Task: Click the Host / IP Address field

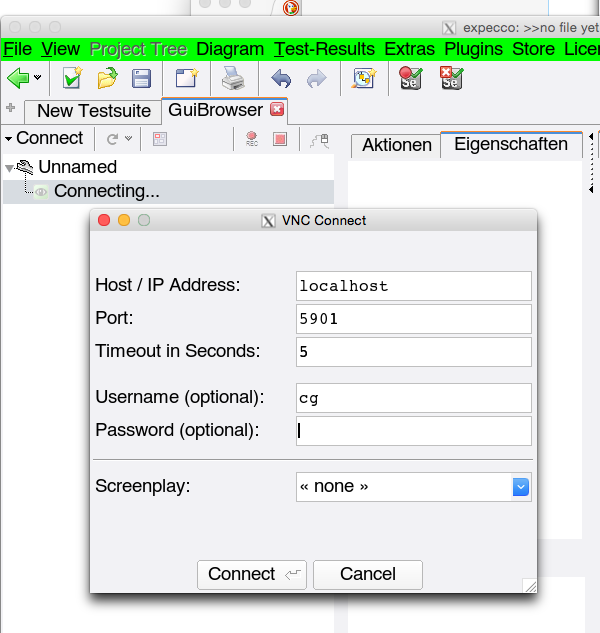Action: pyautogui.click(x=413, y=286)
